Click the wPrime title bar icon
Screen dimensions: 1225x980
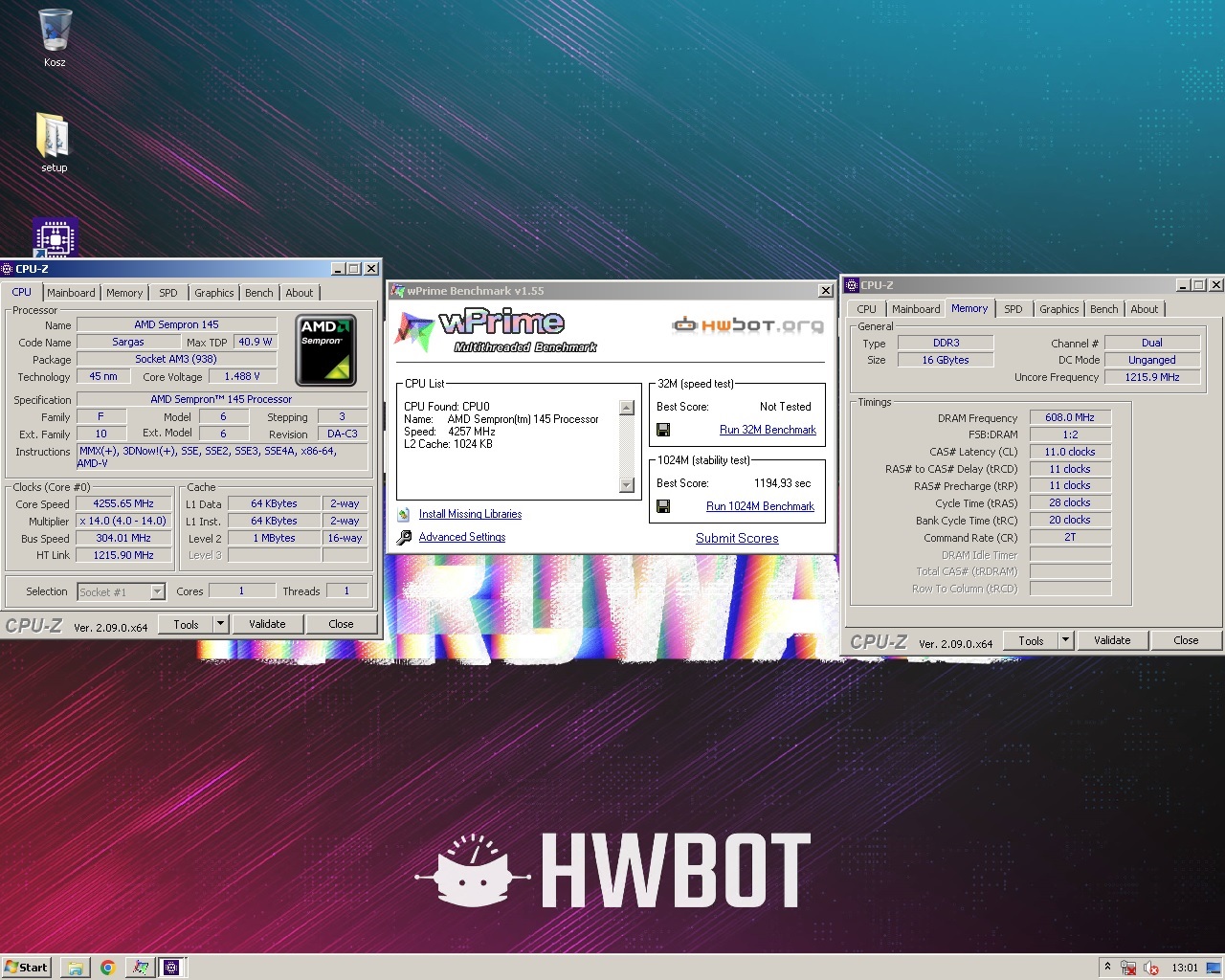(398, 291)
